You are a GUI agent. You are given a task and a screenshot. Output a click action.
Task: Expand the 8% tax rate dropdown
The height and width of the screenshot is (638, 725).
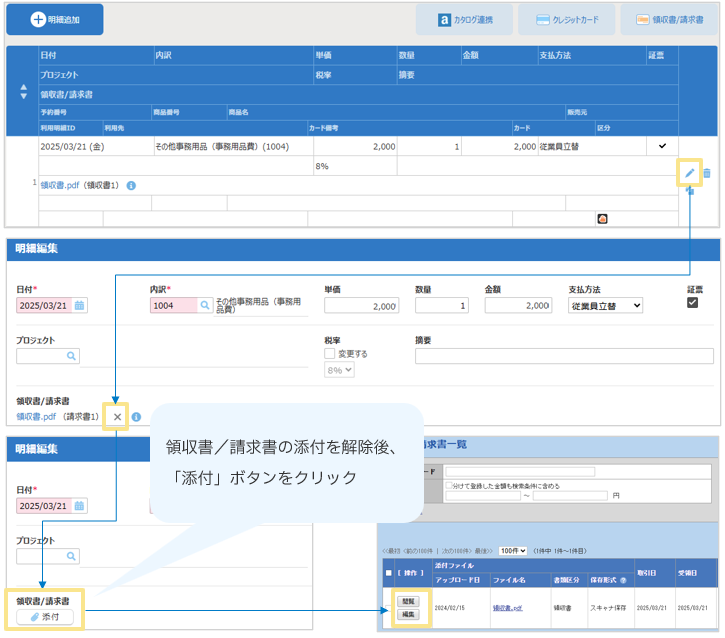coord(339,371)
